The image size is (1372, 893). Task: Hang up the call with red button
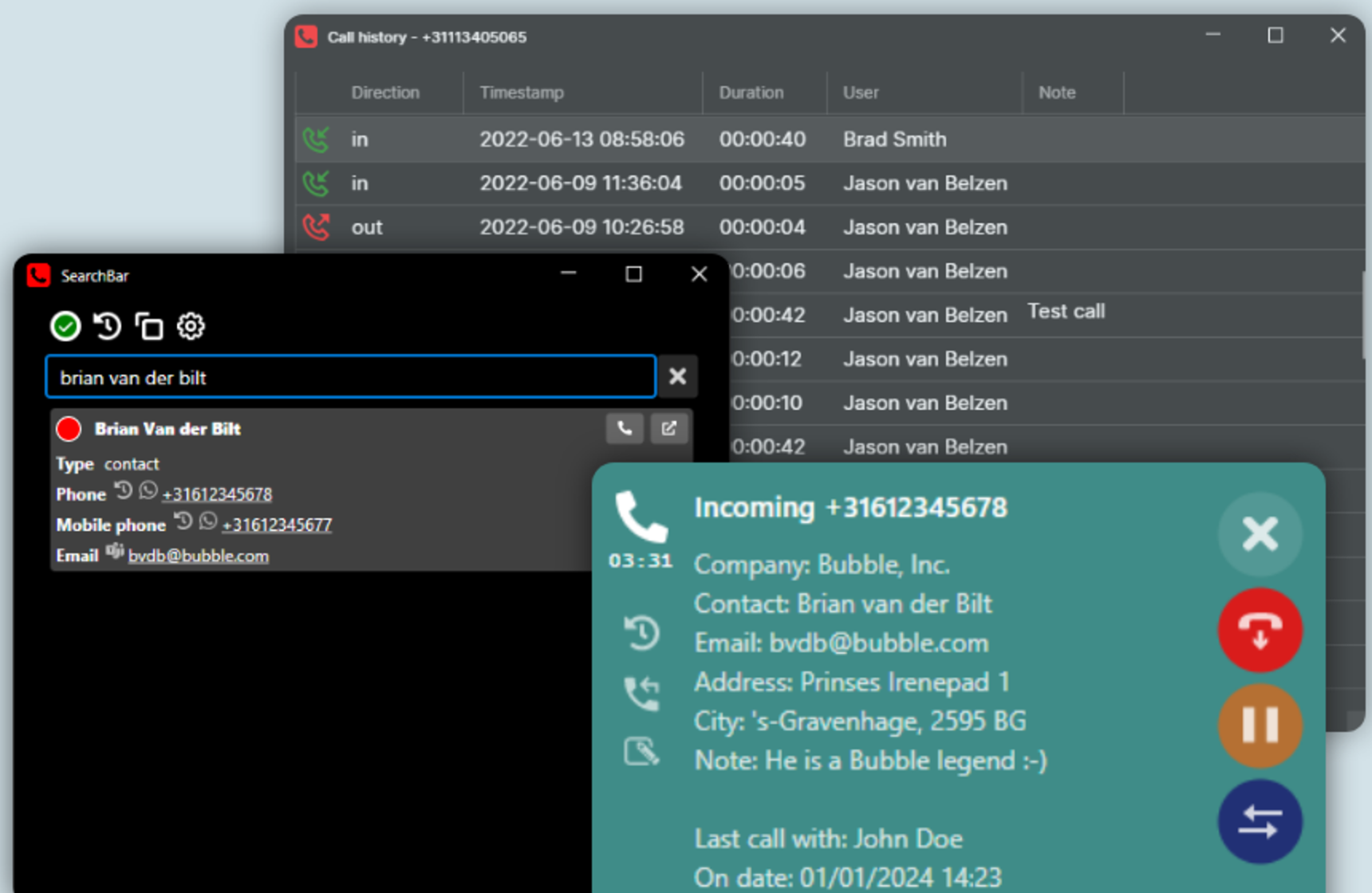[1260, 630]
